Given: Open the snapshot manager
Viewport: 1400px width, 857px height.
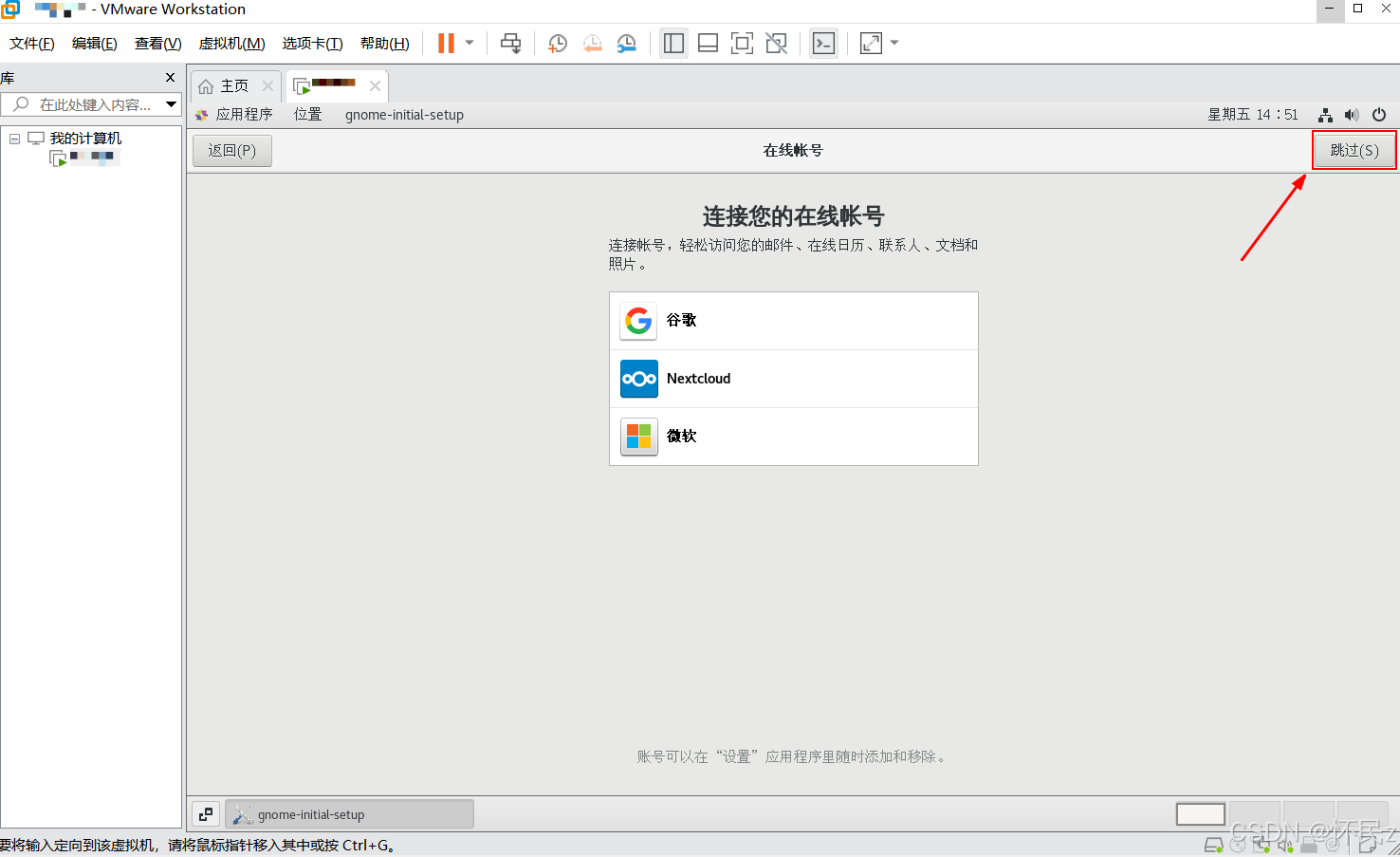Looking at the screenshot, I should point(627,43).
